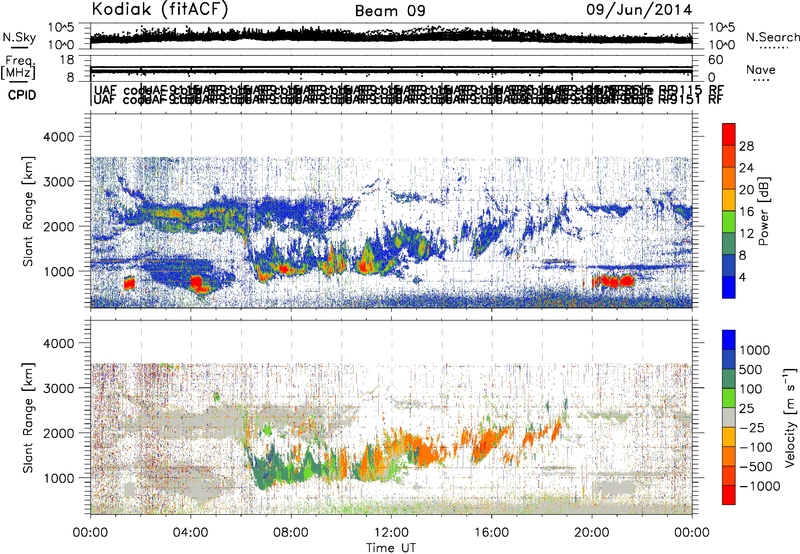Click the solid line sample under N.Sky
Screen dimensions: 800x554
click(x=19, y=47)
